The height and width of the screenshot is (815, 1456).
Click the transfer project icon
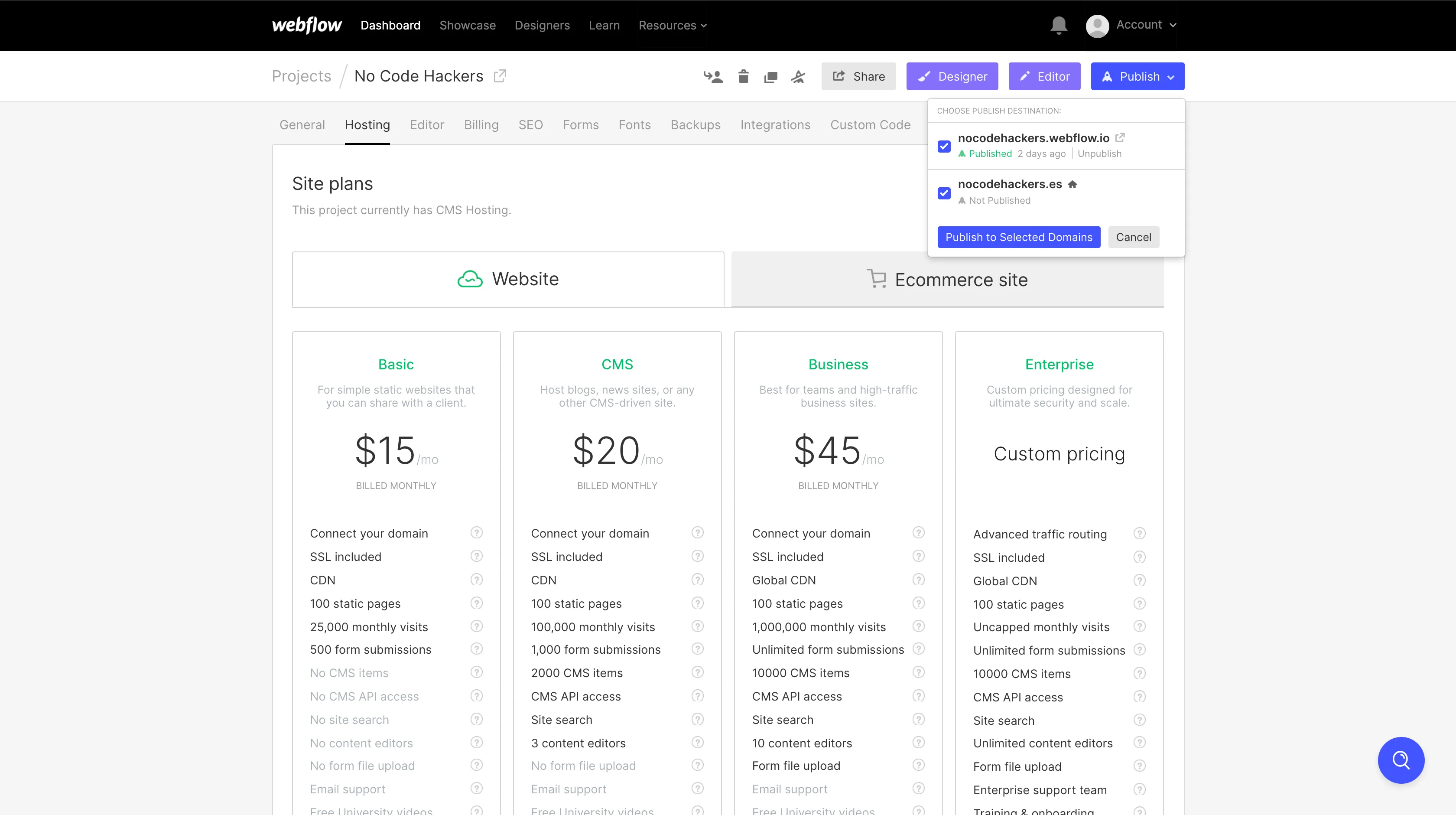(713, 76)
